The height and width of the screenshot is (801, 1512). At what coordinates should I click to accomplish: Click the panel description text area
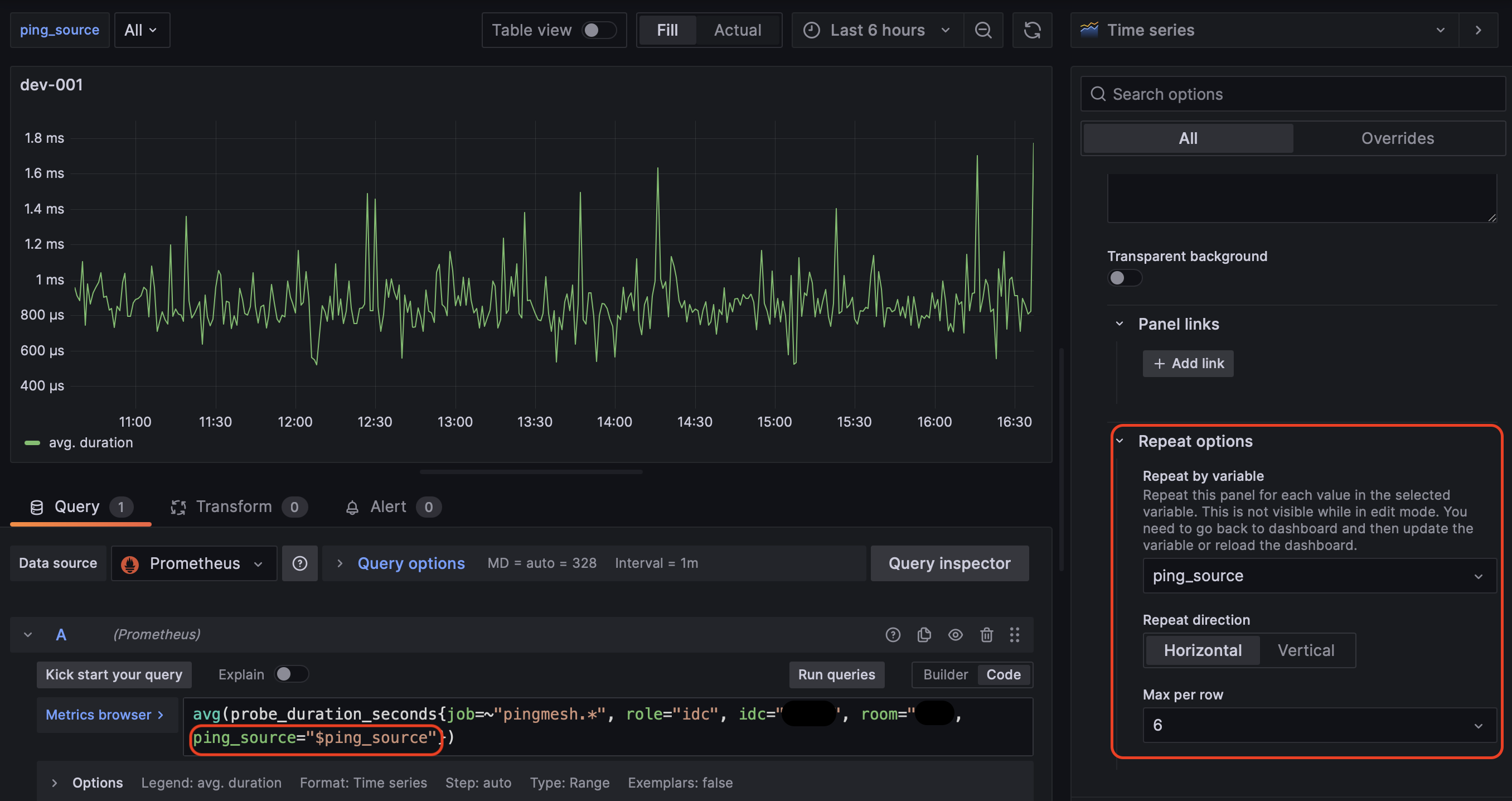1302,198
